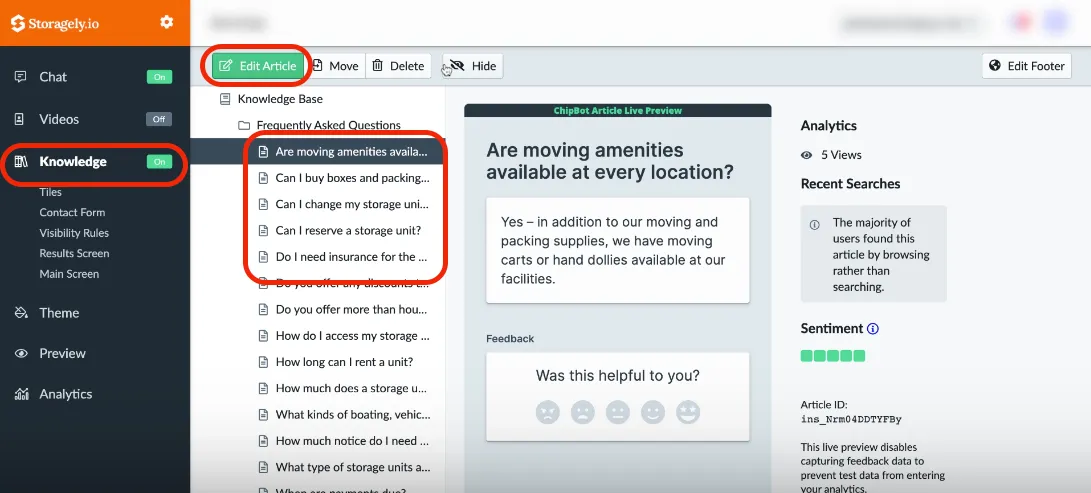Go to Visibility Rules submenu
The width and height of the screenshot is (1091, 493).
tap(74, 233)
